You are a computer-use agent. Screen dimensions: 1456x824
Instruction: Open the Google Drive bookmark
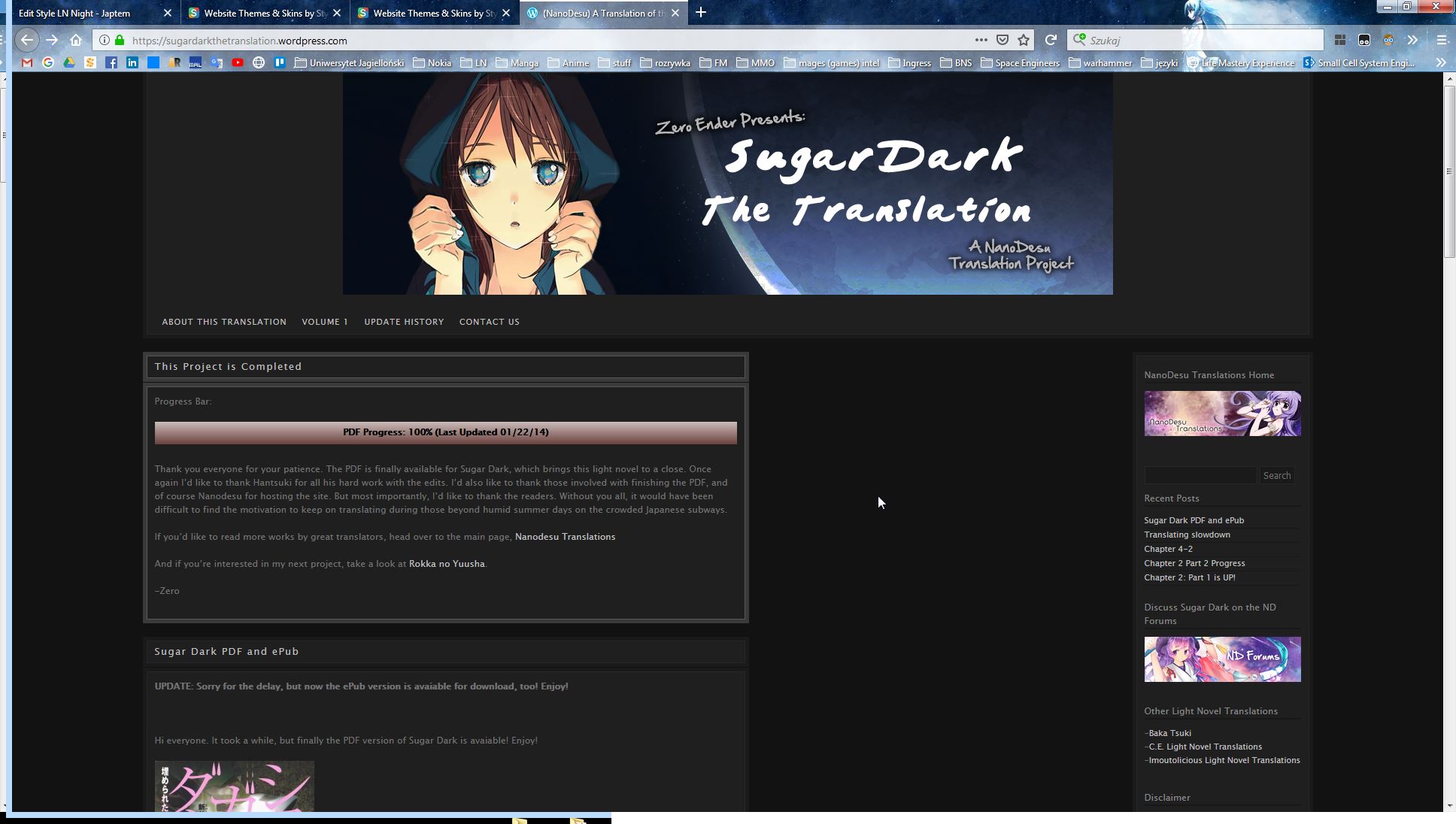pyautogui.click(x=69, y=63)
